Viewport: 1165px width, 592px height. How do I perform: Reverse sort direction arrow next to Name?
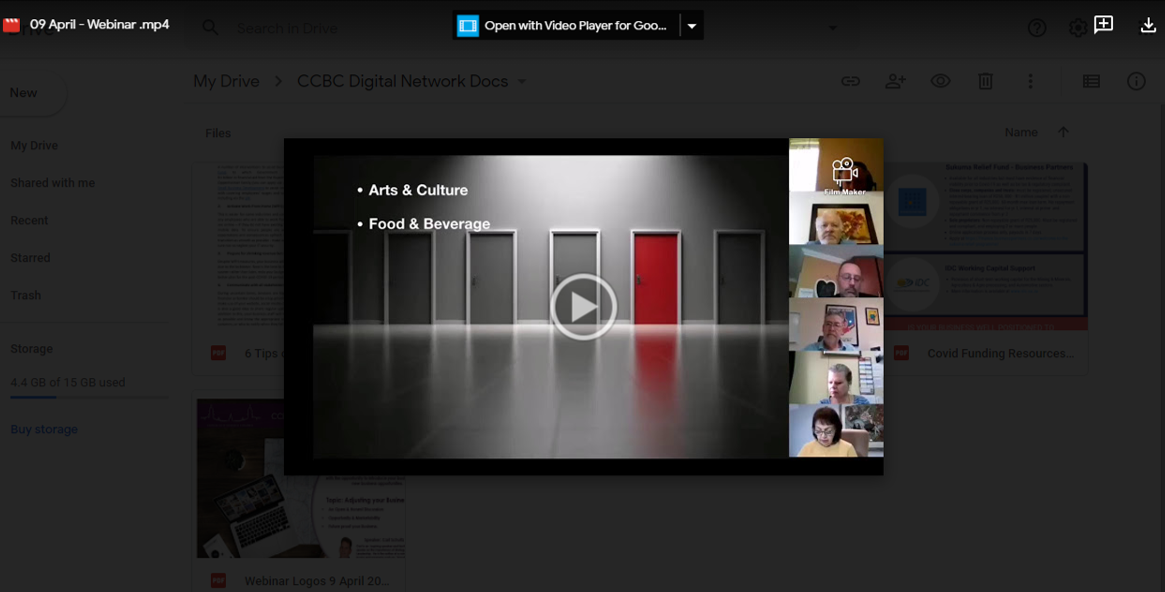(x=1063, y=132)
